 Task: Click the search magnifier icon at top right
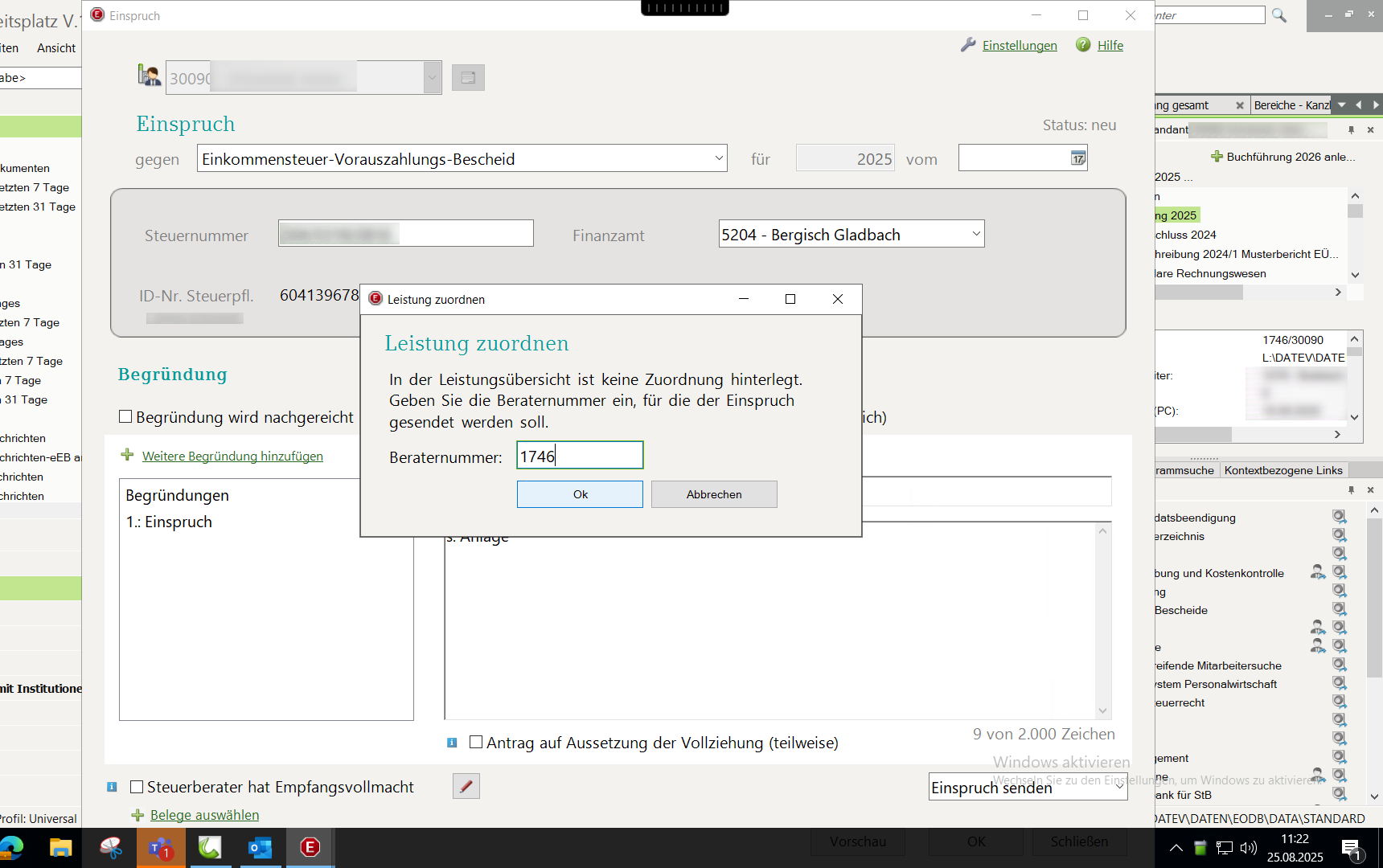(x=1279, y=15)
